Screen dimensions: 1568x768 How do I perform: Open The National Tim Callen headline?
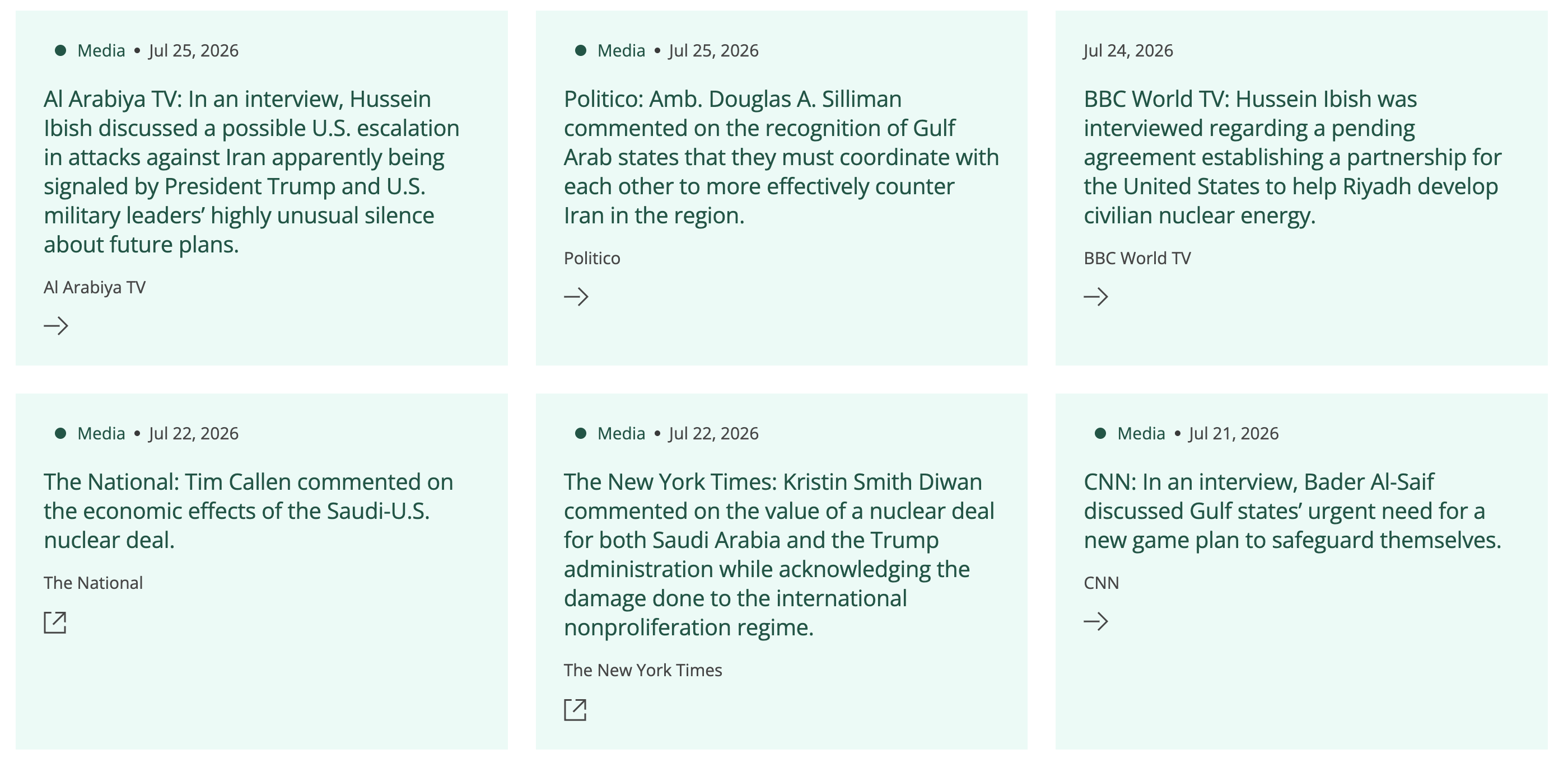coord(248,511)
